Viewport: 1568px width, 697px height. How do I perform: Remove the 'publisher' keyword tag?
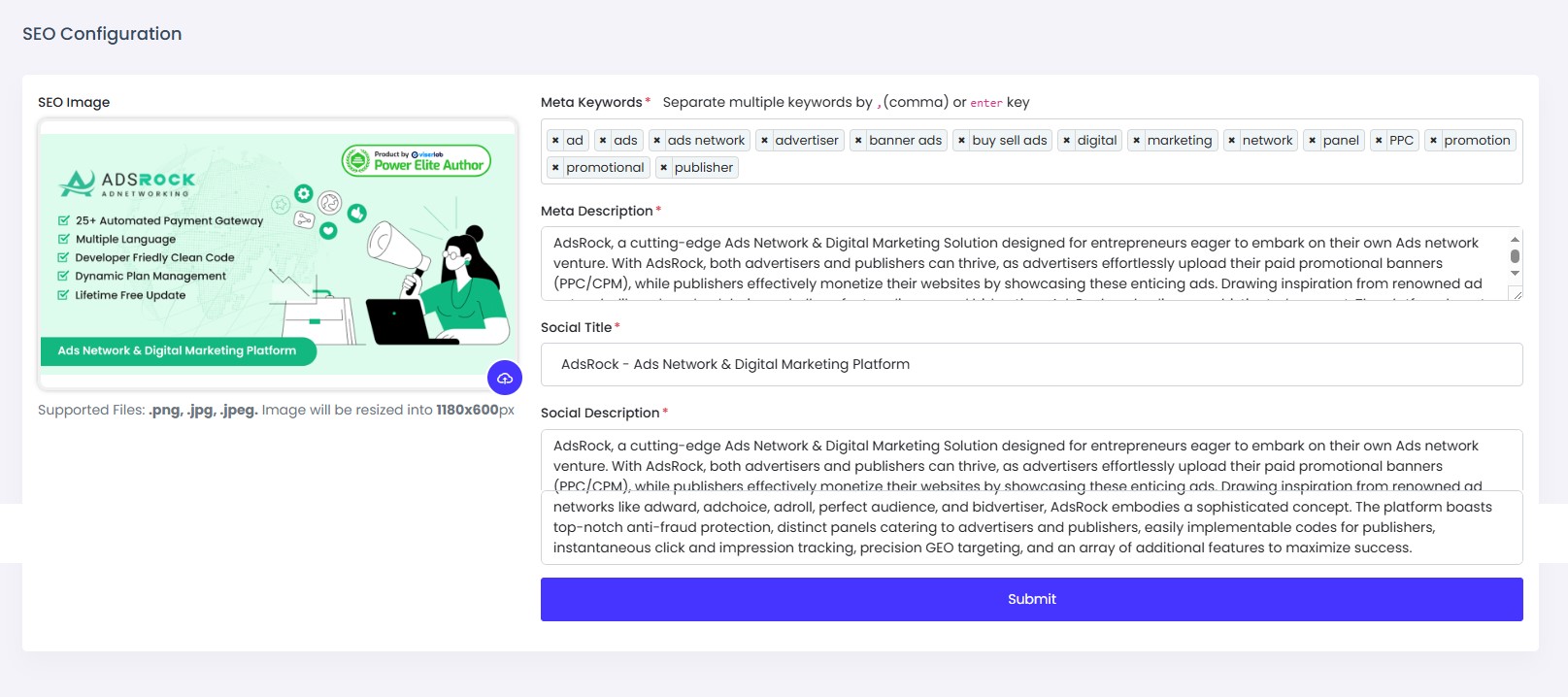(x=664, y=168)
